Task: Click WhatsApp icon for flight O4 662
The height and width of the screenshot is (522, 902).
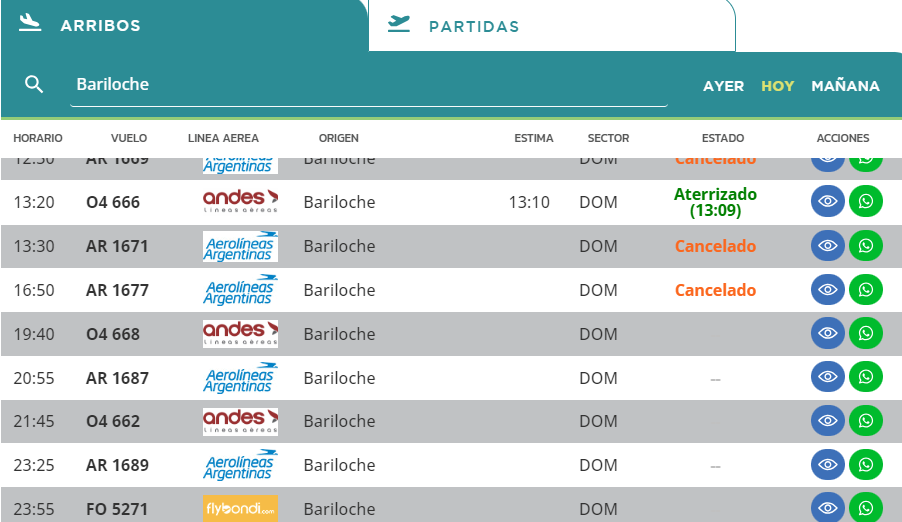Action: pos(865,421)
